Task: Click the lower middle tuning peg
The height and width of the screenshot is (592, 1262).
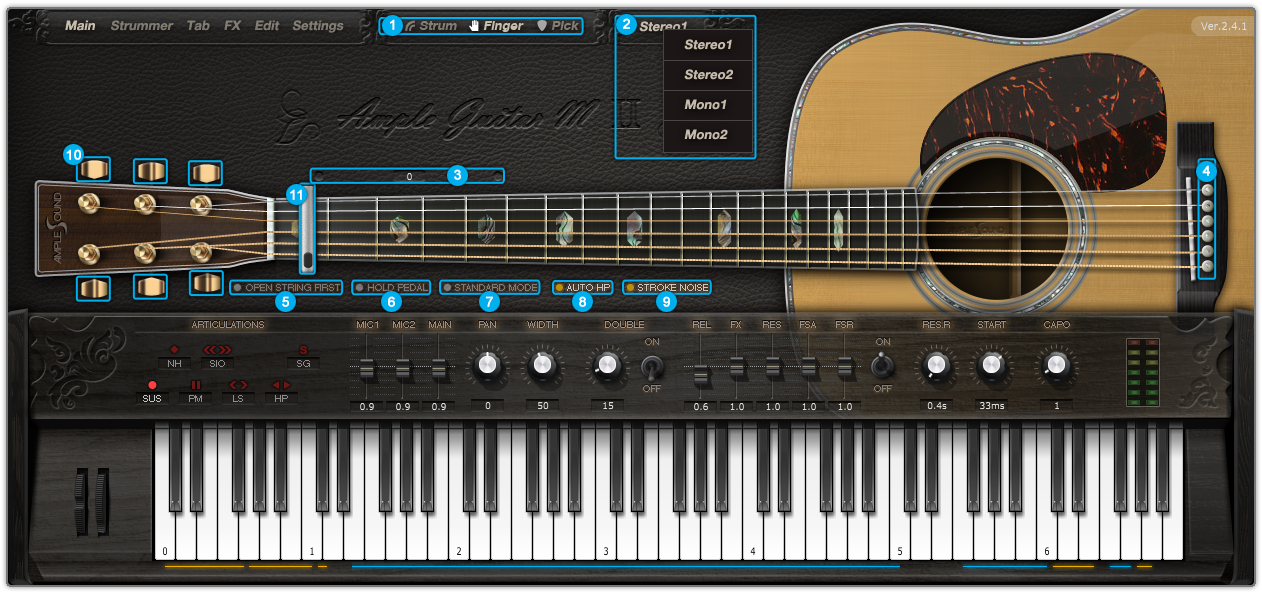Action: pos(150,287)
